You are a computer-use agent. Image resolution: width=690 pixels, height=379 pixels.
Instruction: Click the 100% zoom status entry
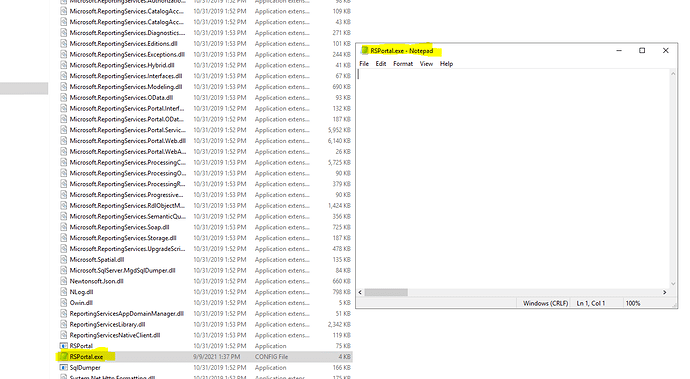[633, 303]
